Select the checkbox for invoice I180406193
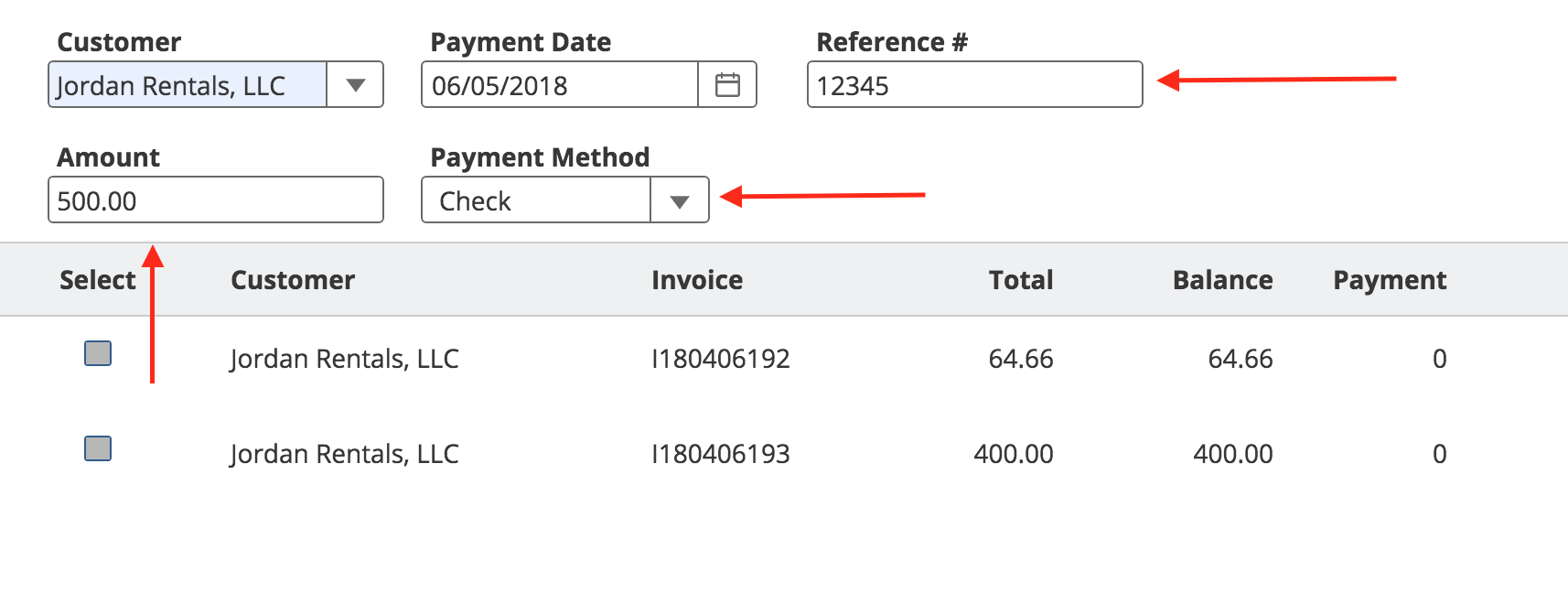Viewport: 1568px width, 604px height. coord(98,448)
